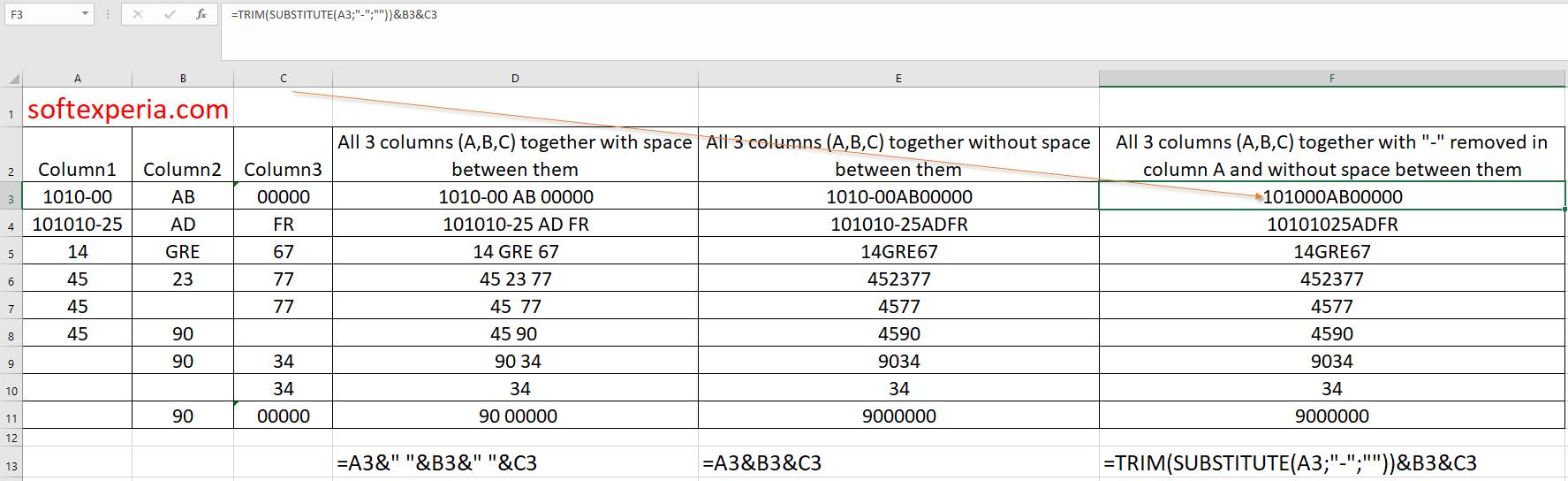Select column F header
The height and width of the screenshot is (481, 1568).
click(1331, 79)
